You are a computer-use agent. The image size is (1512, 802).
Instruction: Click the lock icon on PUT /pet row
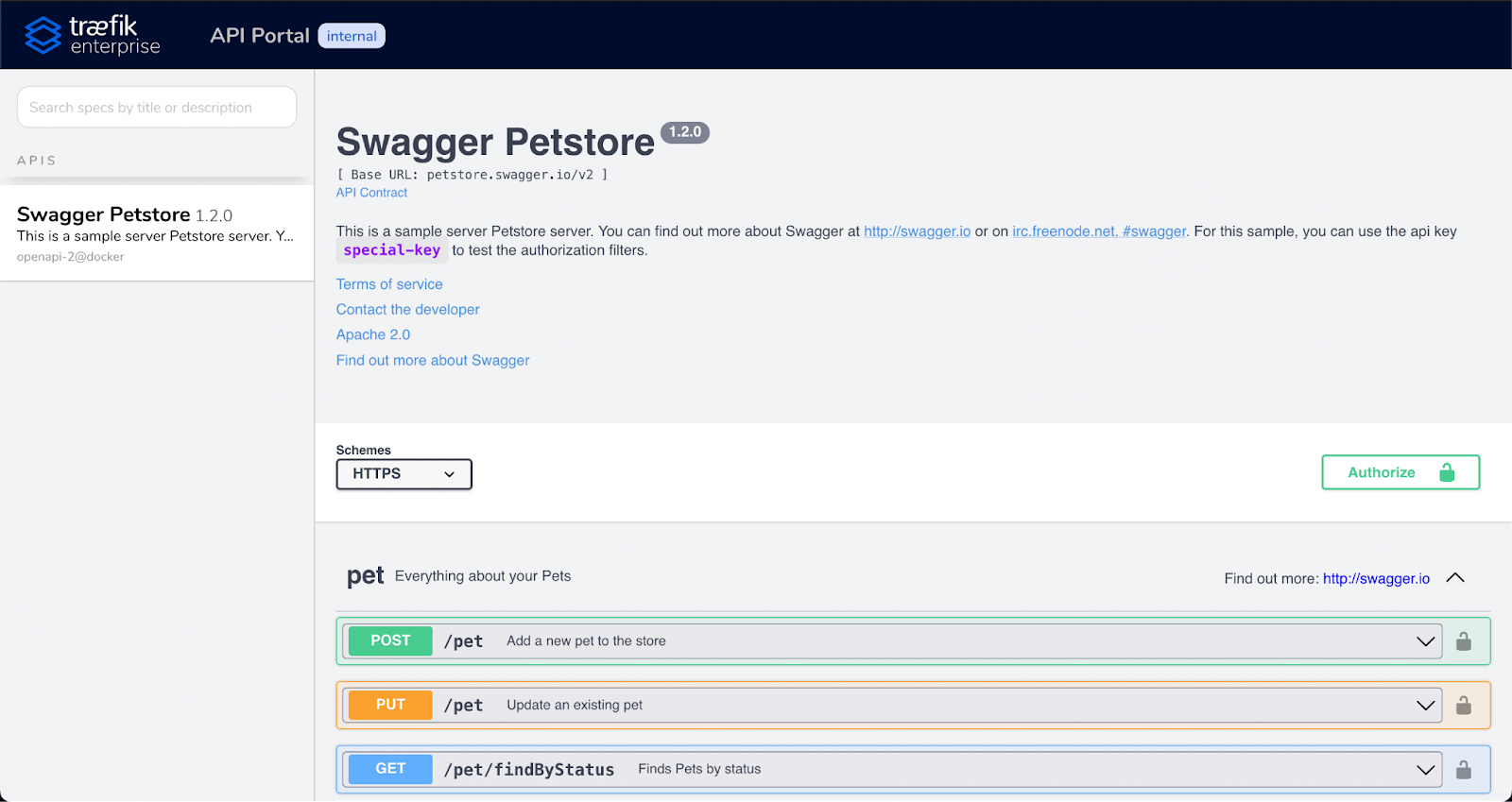(1464, 706)
